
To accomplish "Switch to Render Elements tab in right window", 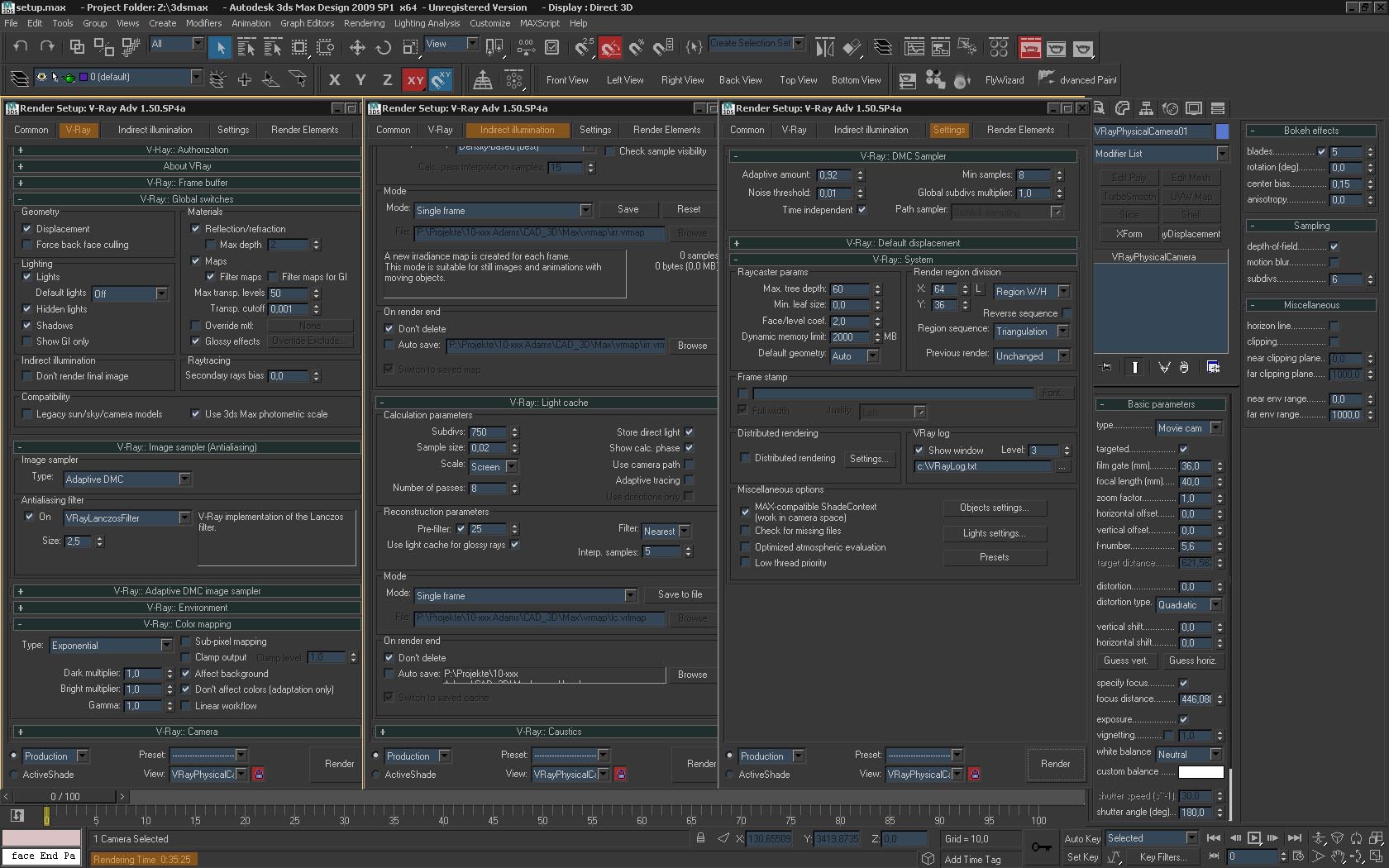I will pyautogui.click(x=1020, y=130).
